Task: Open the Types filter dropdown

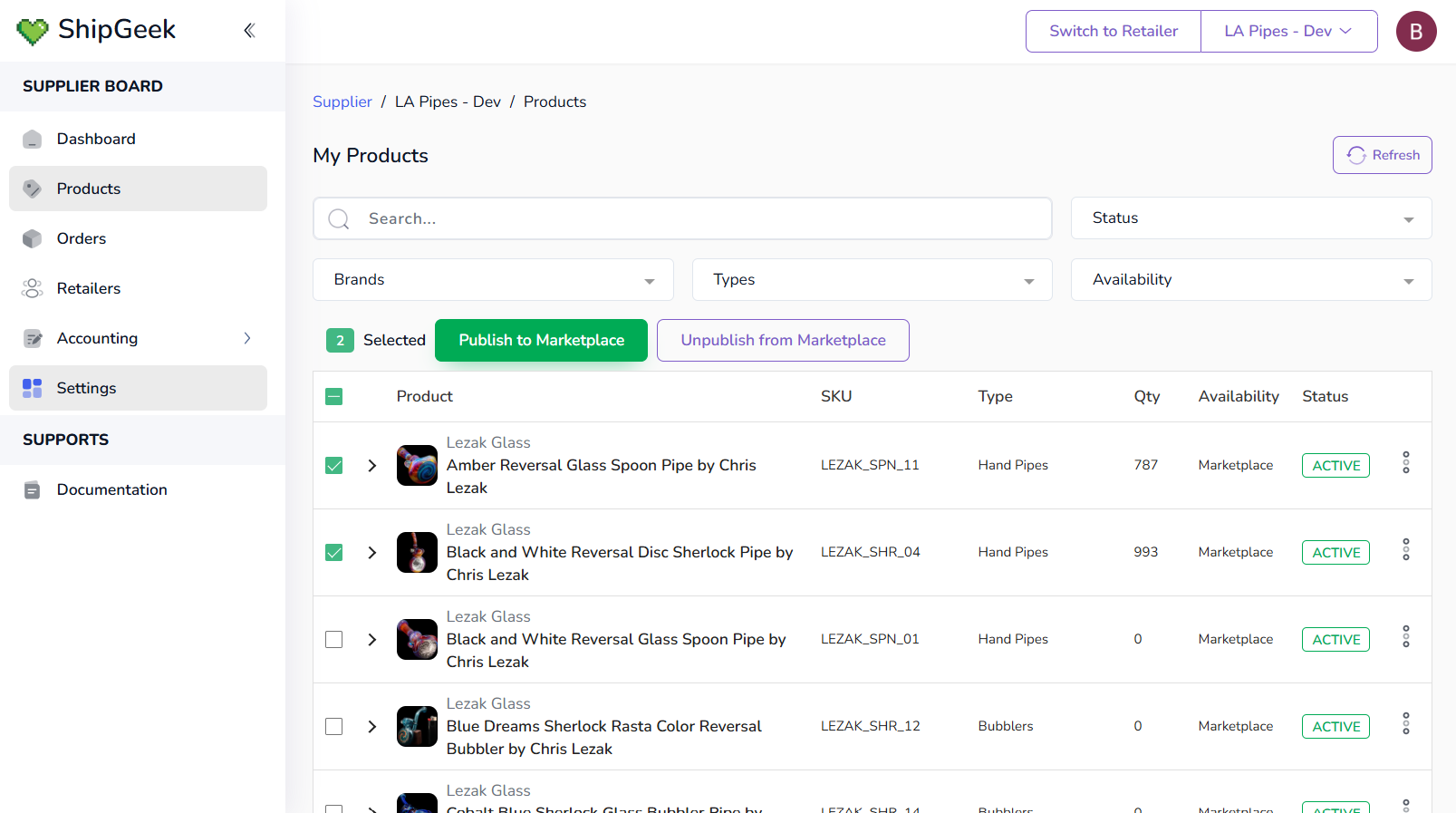Action: tap(872, 279)
